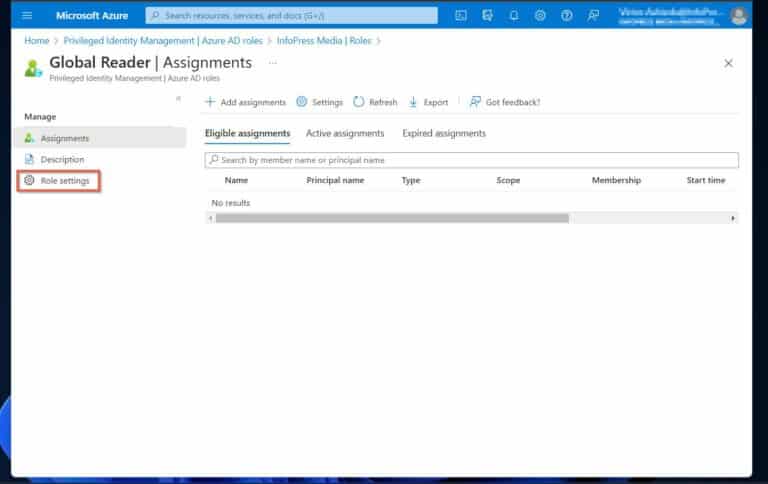
Task: Sort by the Membership column header
Action: click(x=616, y=180)
